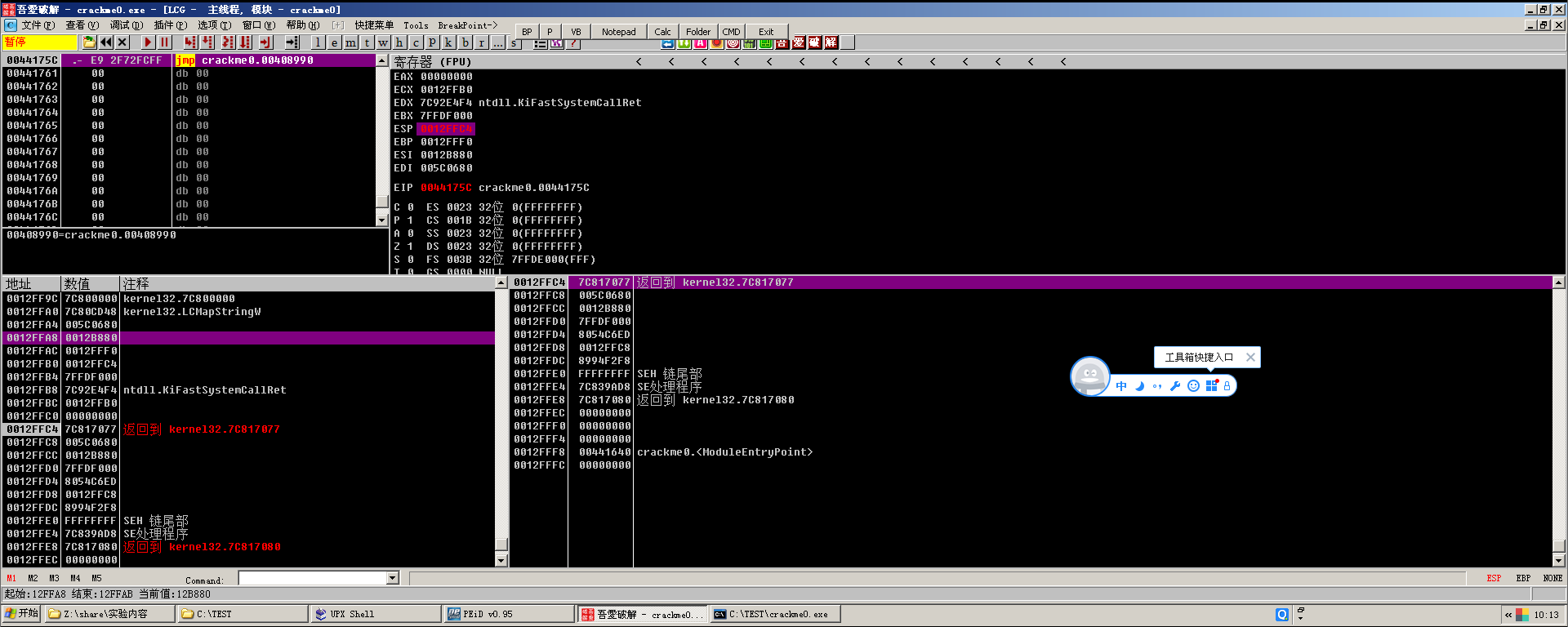This screenshot has height=627, width=1568.
Task: Click the Trace Over toolbar icon
Action: click(244, 42)
